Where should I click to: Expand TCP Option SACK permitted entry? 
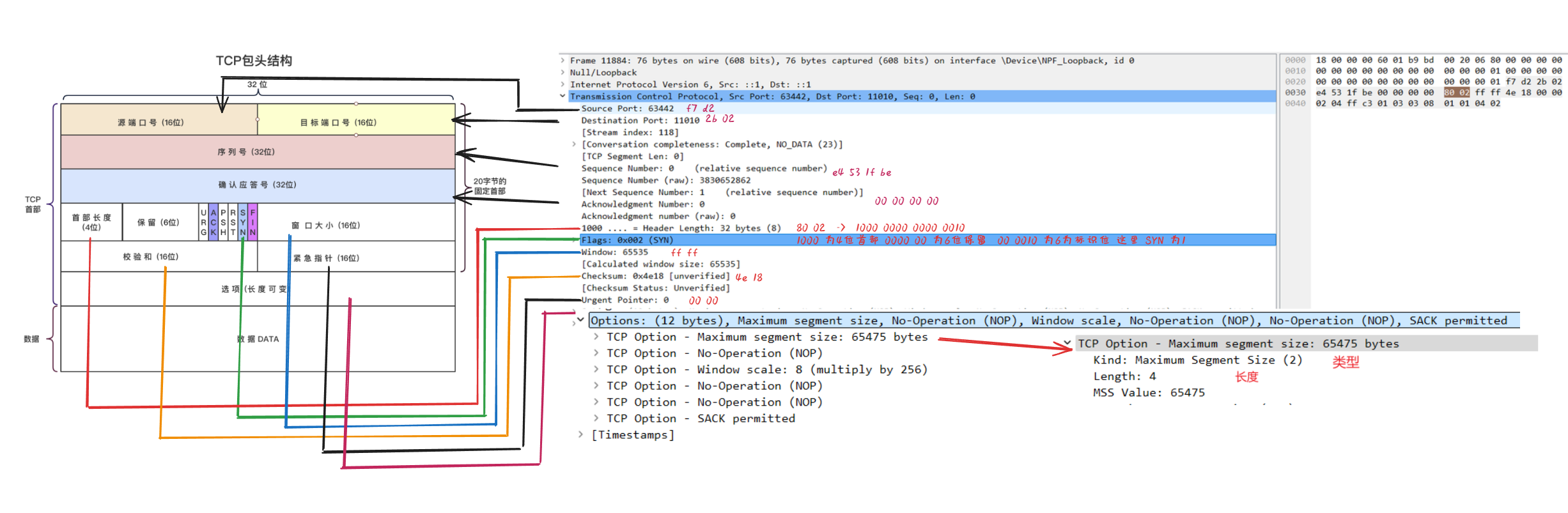point(596,418)
